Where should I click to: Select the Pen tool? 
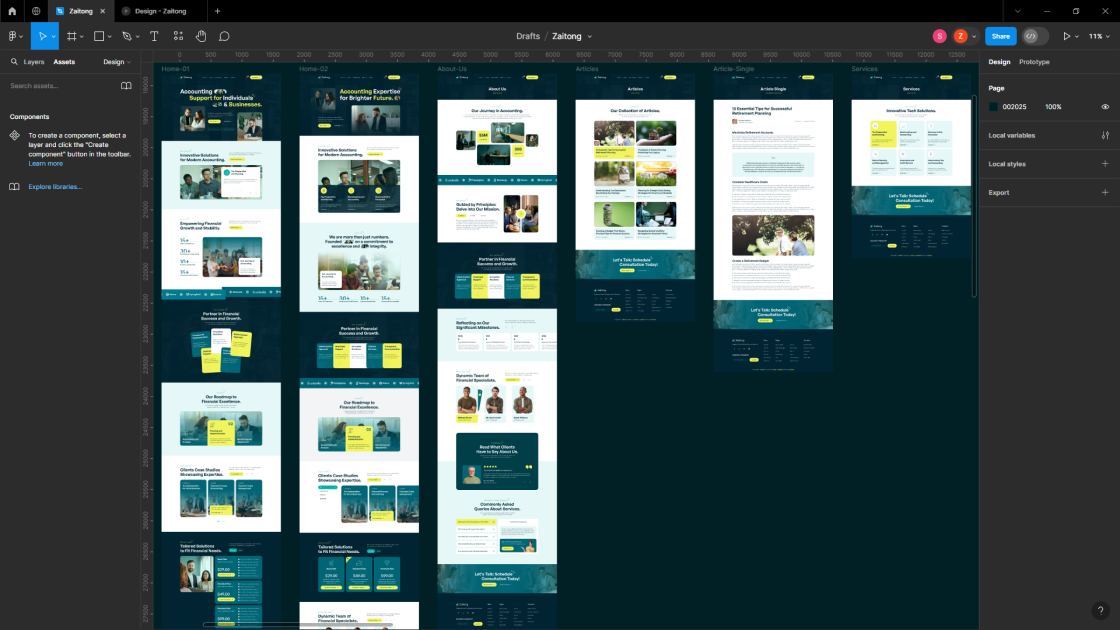[x=127, y=36]
